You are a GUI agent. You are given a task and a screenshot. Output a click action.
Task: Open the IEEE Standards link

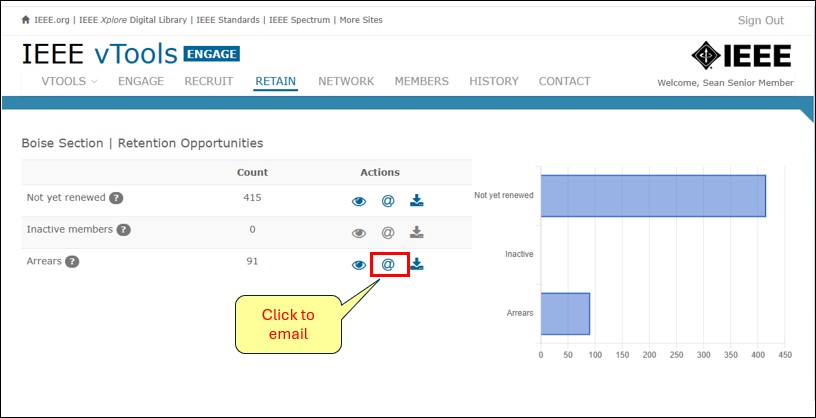[228, 20]
